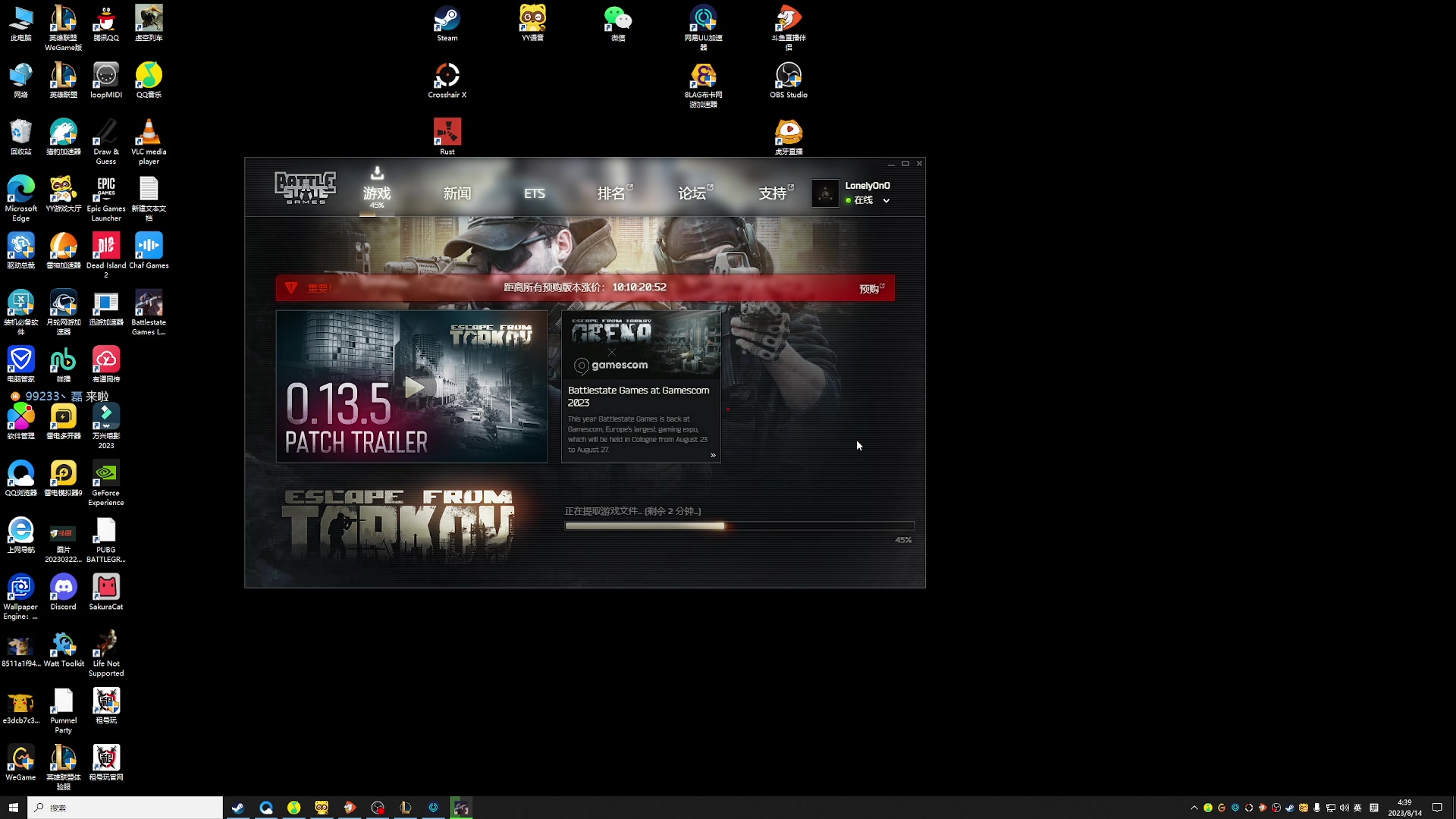Select the YY语音 desktop icon
The height and width of the screenshot is (819, 1456).
click(532, 24)
